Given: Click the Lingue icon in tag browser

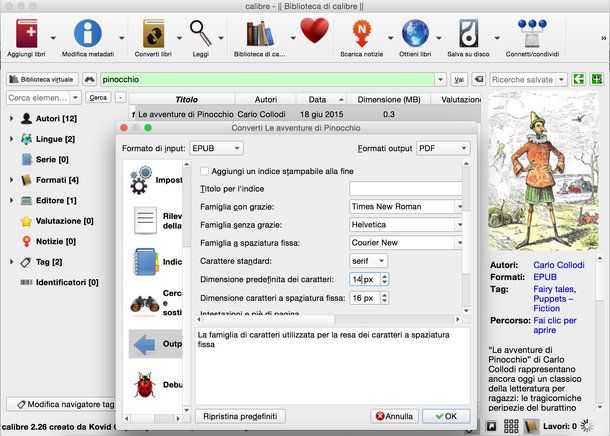Looking at the screenshot, I should click(26, 139).
